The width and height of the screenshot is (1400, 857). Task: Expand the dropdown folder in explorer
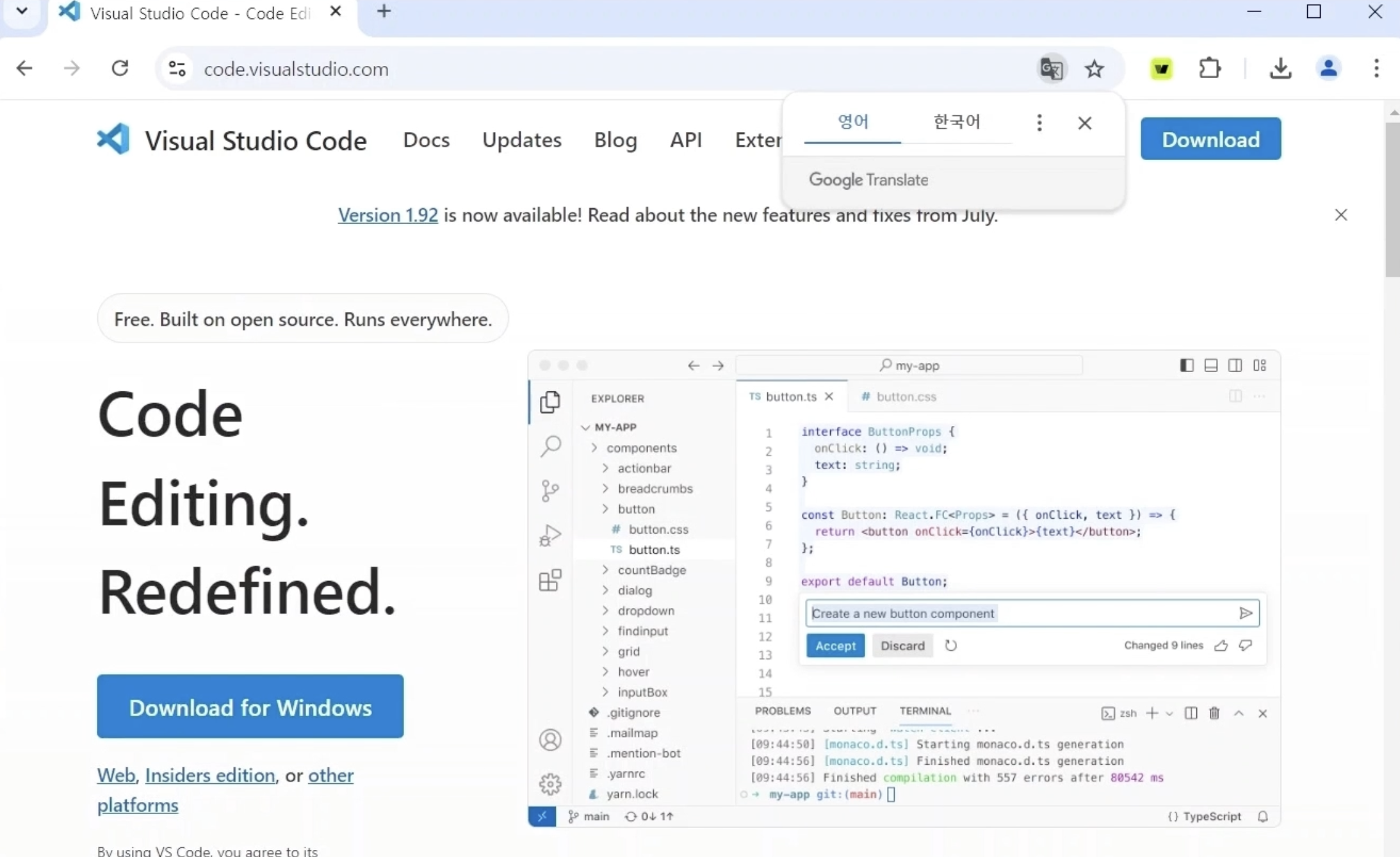(605, 610)
